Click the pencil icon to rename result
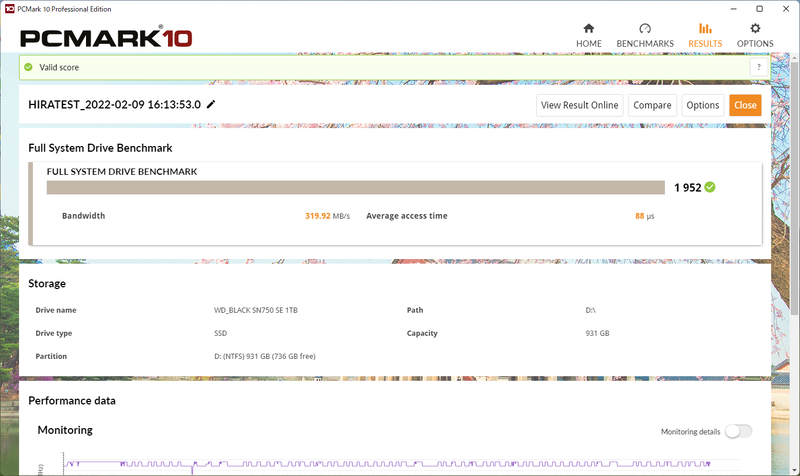This screenshot has width=800, height=476. click(211, 104)
